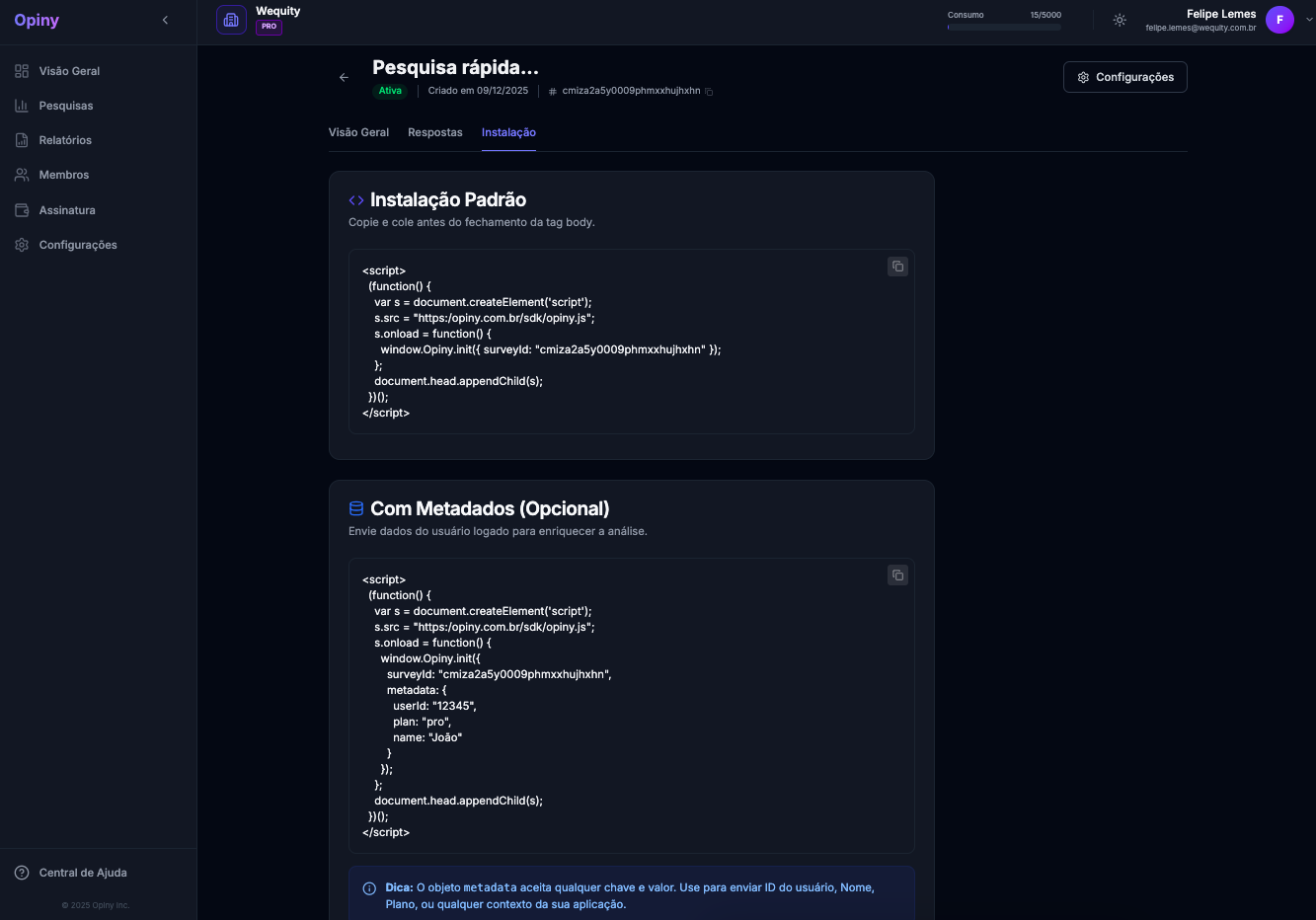Viewport: 1316px width, 920px height.
Task: Click the Wequity workspace name
Action: (278, 11)
